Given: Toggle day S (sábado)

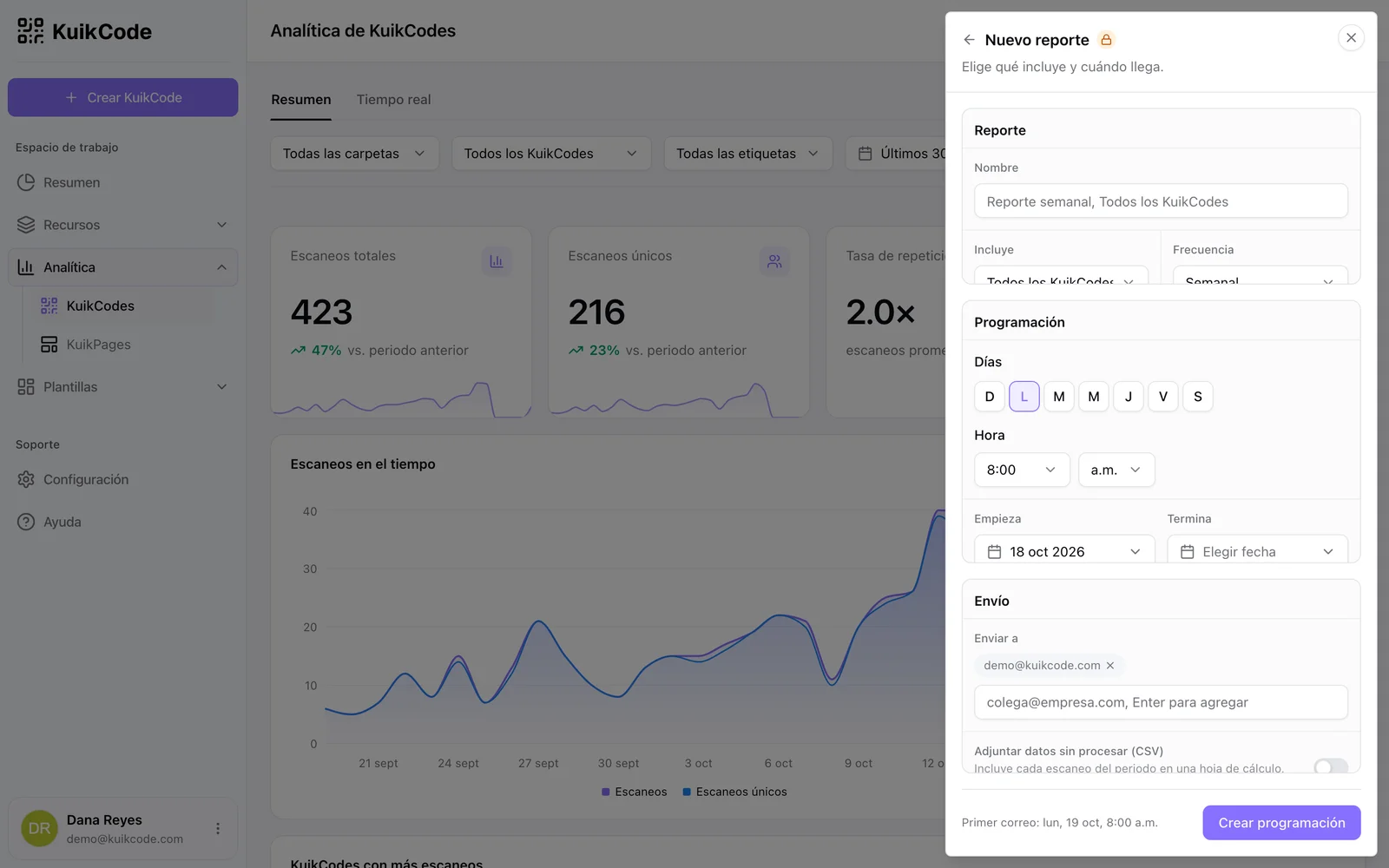Looking at the screenshot, I should [x=1198, y=397].
